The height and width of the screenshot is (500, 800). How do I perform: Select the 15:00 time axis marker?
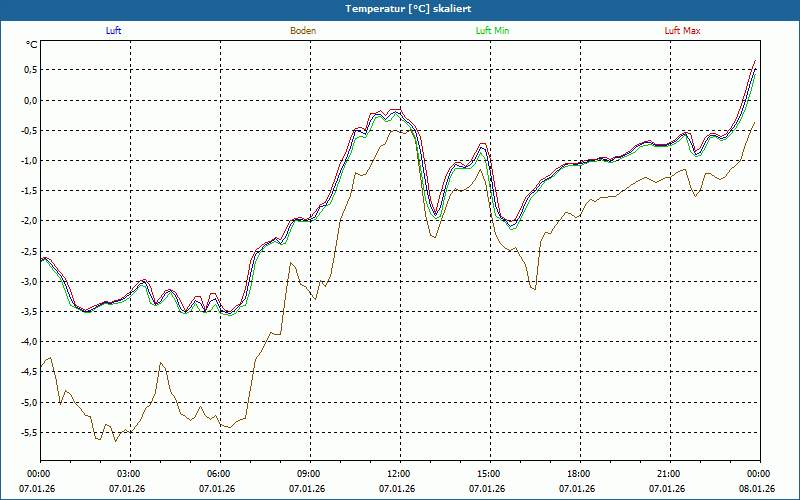pos(489,474)
